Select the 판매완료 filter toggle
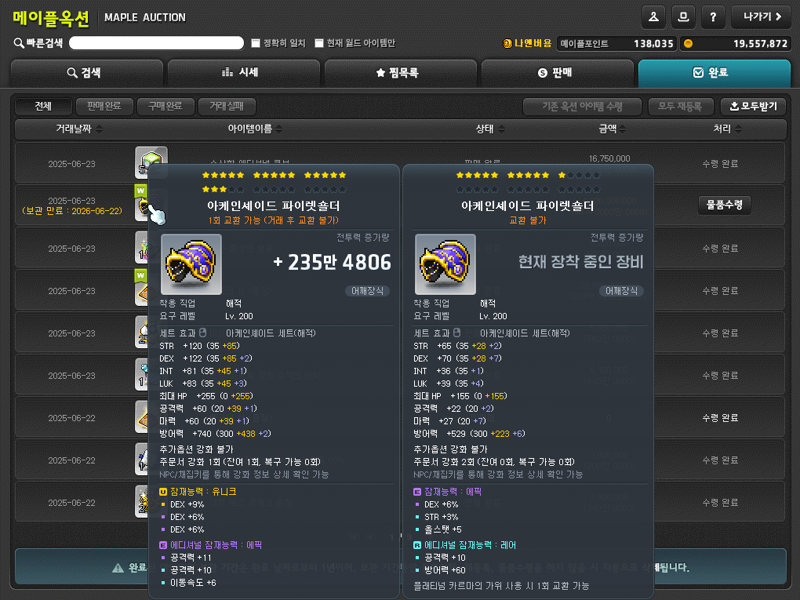The width and height of the screenshot is (800, 600). 104,106
